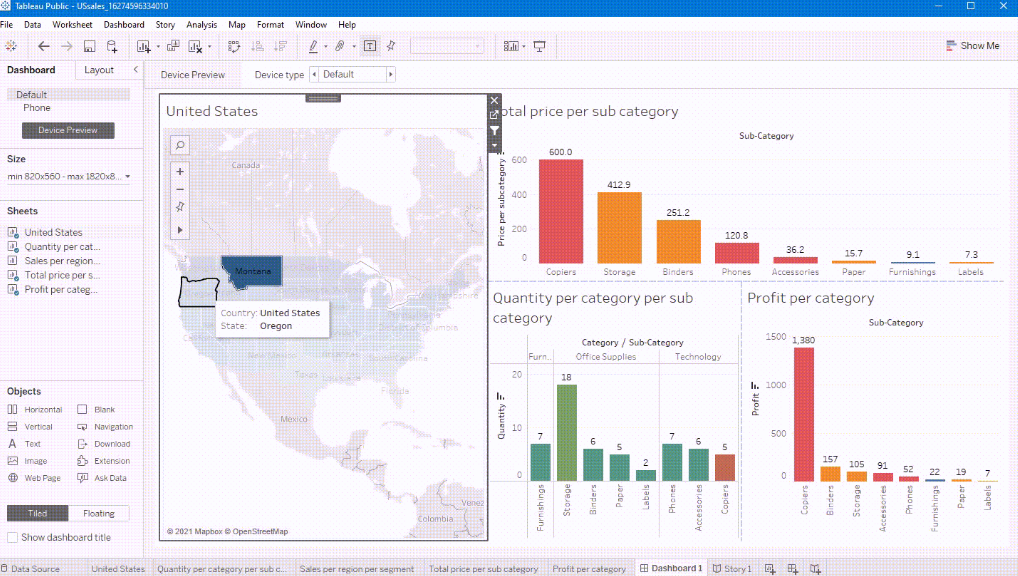Zoom out on the map with minus

pyautogui.click(x=180, y=190)
